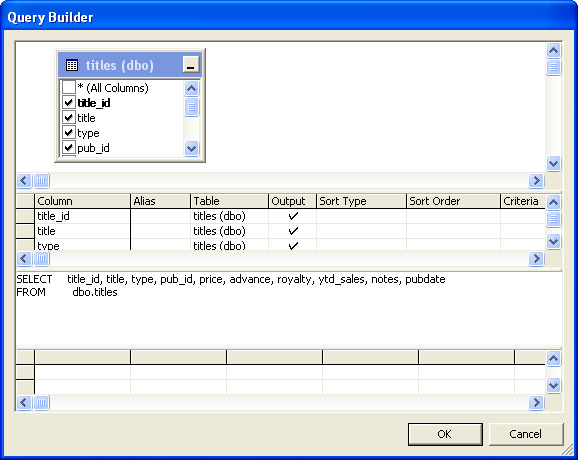
Task: Click the column list scroll-down arrow
Action: [191, 149]
